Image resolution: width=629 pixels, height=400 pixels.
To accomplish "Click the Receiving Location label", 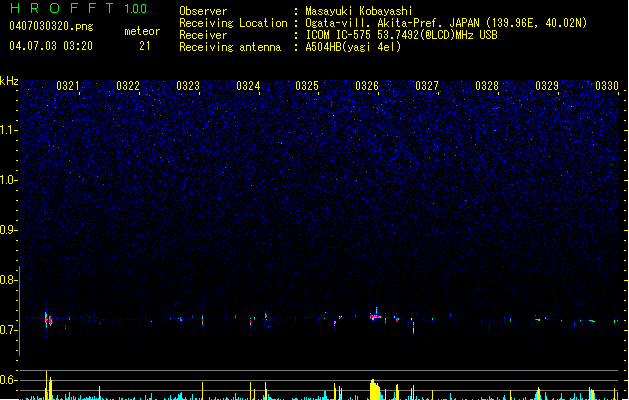I will coord(233,23).
